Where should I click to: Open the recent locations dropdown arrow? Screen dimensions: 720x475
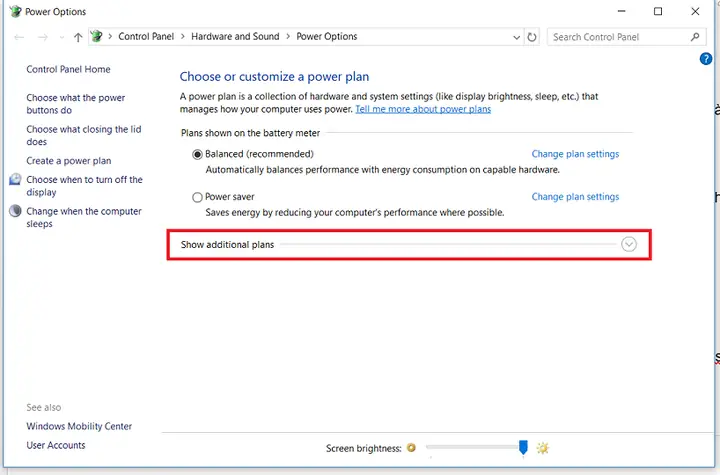coord(62,38)
